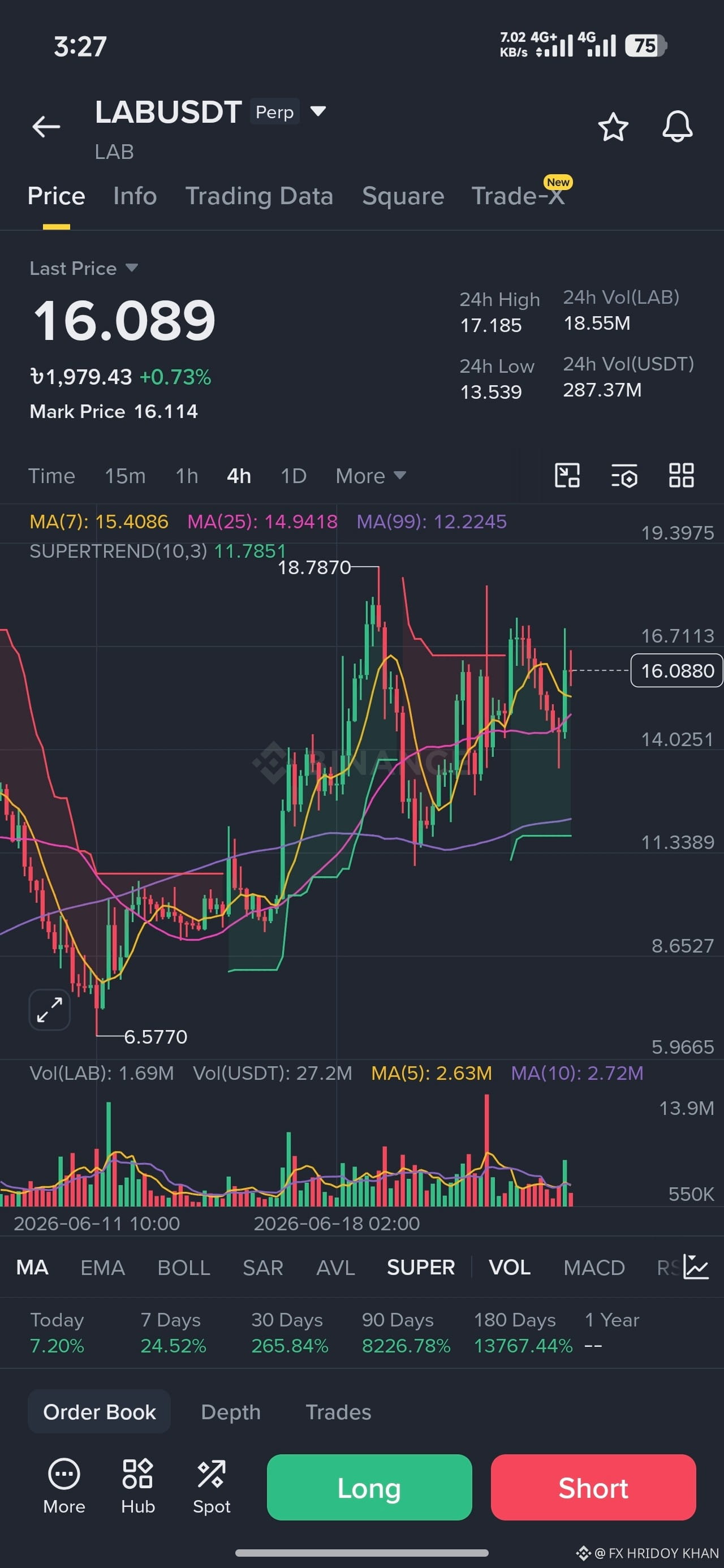Switch to the Depth view
Viewport: 724px width, 1568px height.
231,1411
